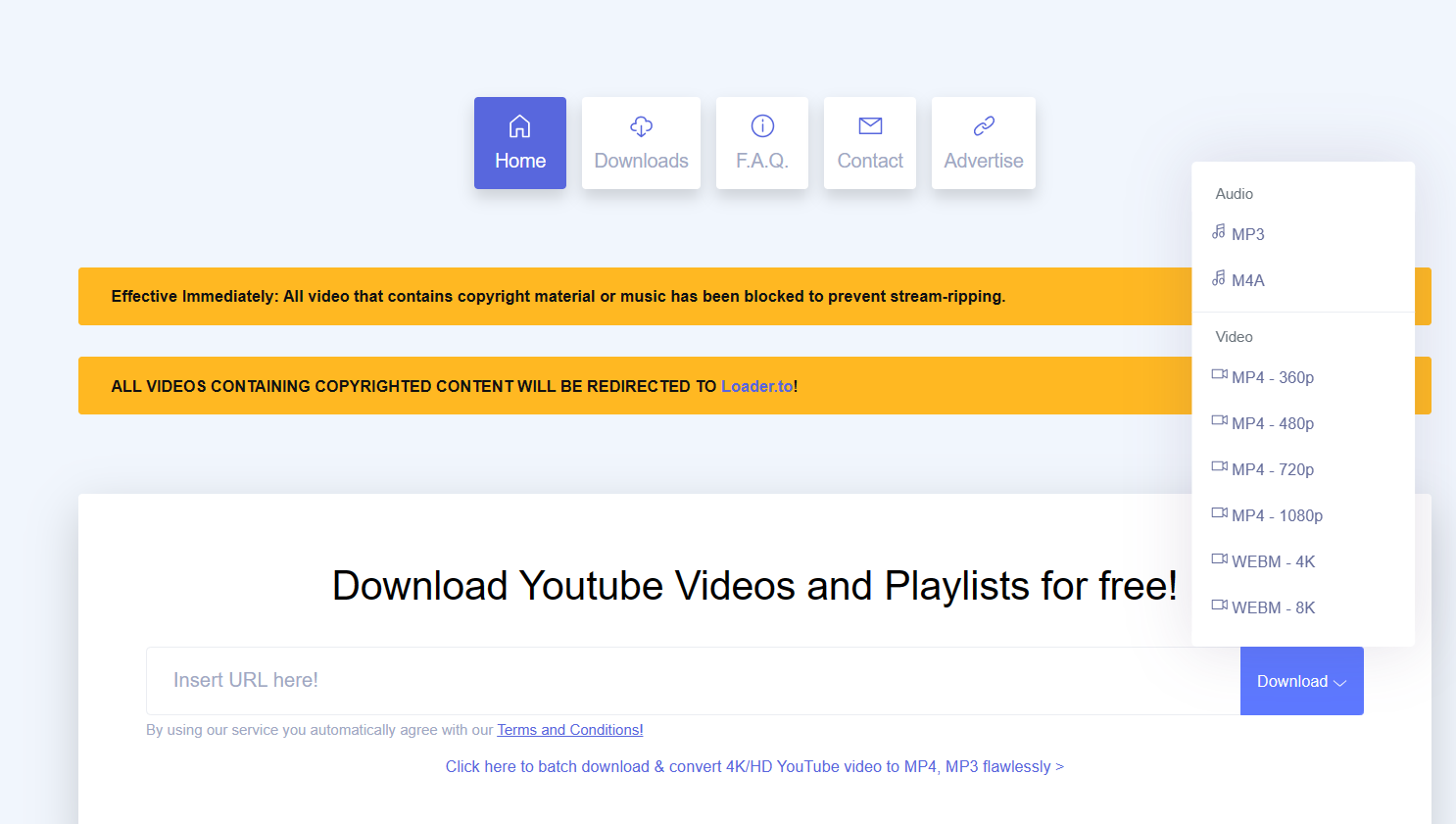Open the Advertise tab label

(x=984, y=161)
